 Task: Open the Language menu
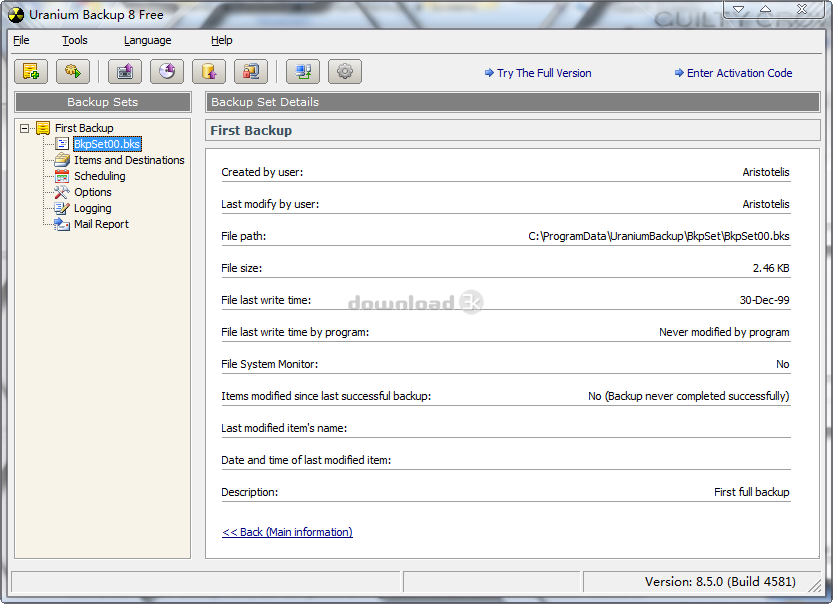[147, 40]
